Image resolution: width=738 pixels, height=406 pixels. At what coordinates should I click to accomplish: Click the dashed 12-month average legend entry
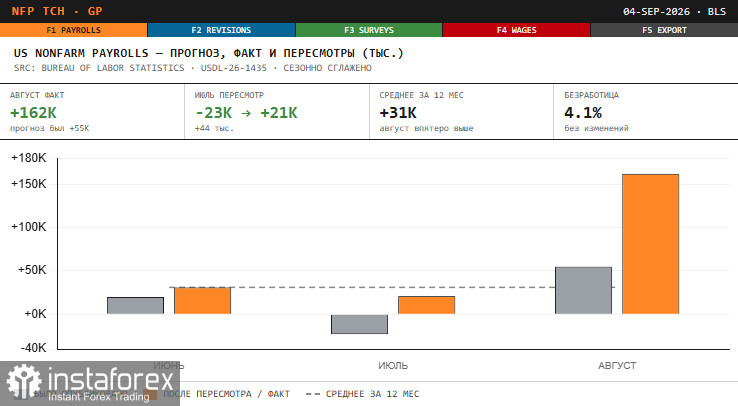click(x=362, y=394)
